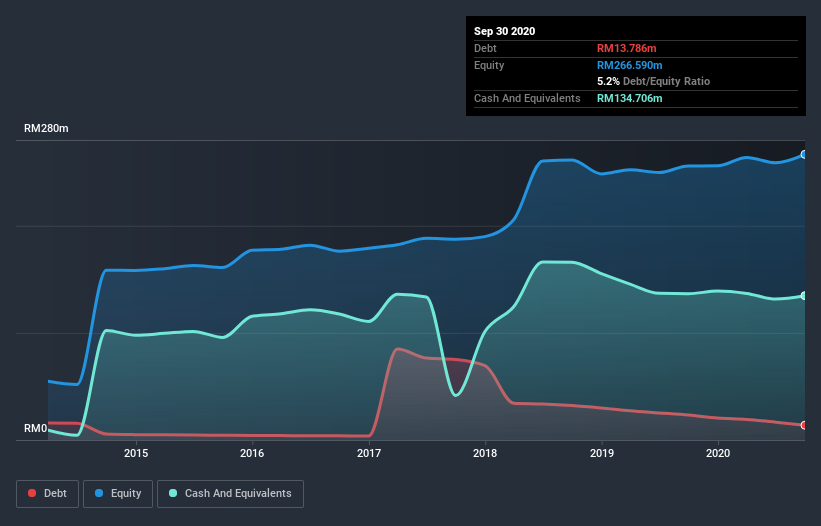Screen dimensions: 821x526
Task: Click the Debt row label in tooltip
Action: pyautogui.click(x=485, y=48)
